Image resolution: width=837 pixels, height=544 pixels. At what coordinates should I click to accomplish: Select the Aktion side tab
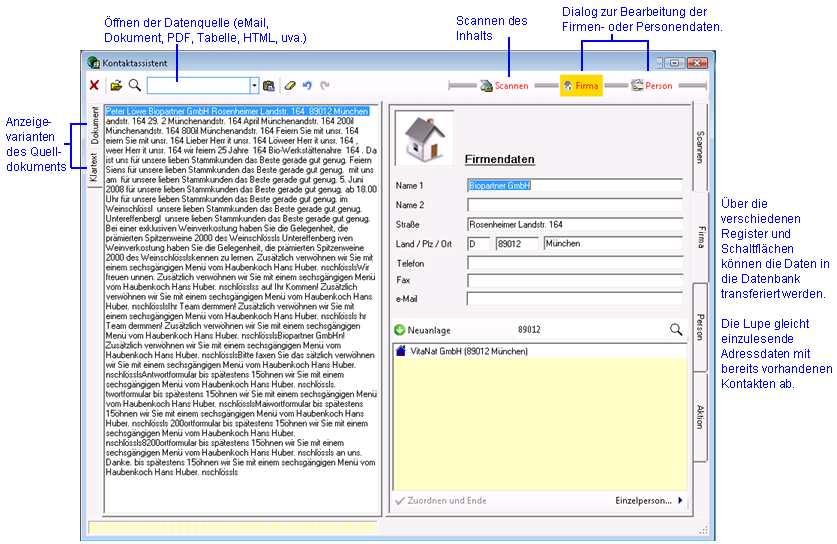coord(700,417)
